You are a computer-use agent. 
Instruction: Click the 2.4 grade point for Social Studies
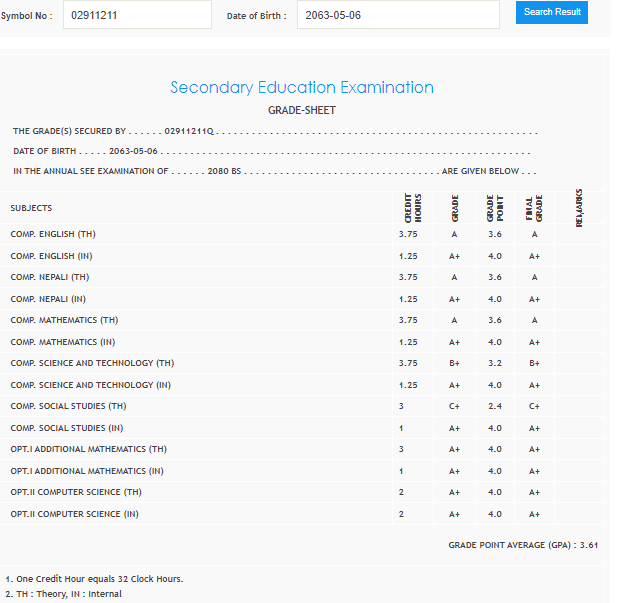tap(494, 406)
